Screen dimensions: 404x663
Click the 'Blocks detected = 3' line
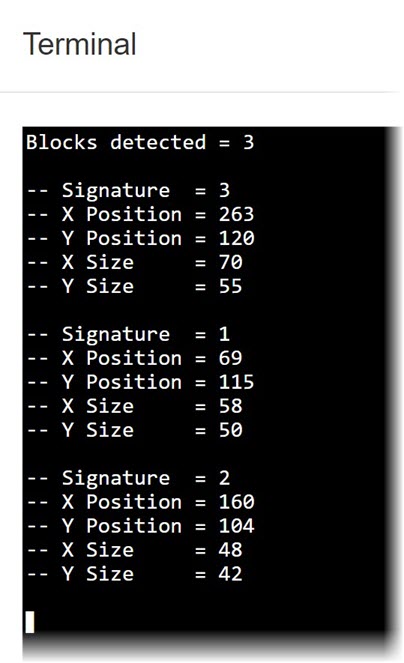point(140,142)
